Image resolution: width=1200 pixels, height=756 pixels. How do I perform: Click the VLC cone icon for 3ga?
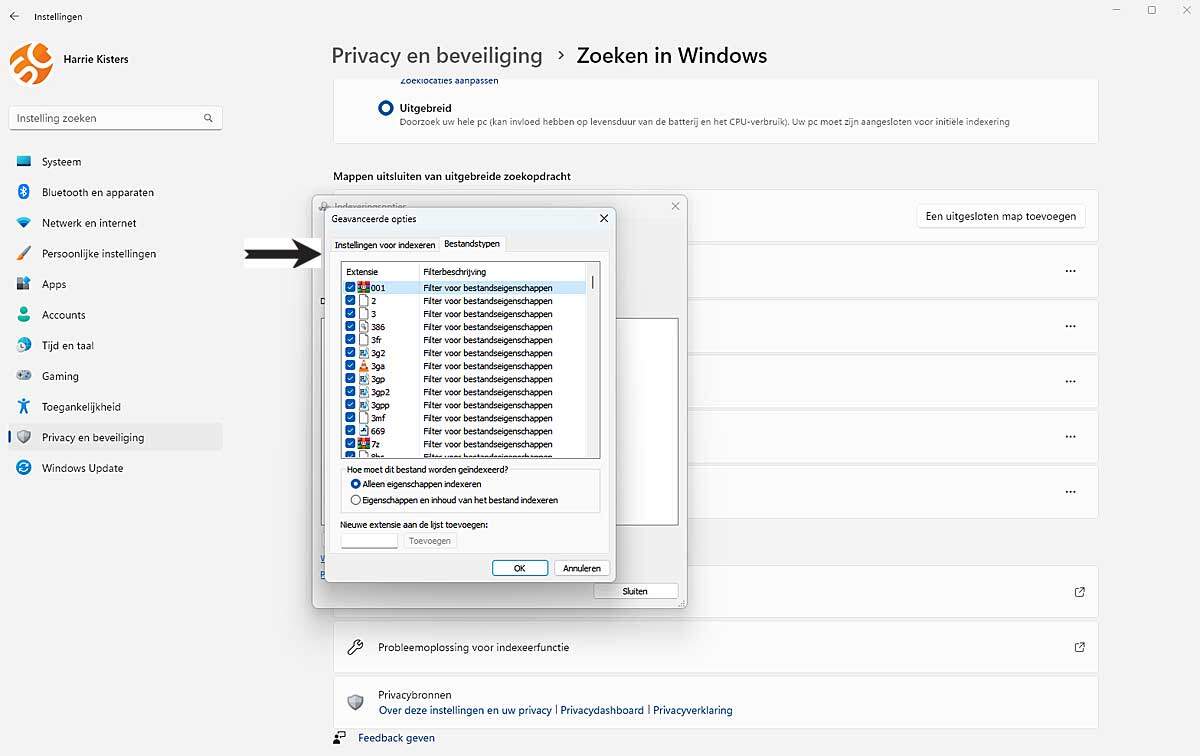[x=363, y=366]
